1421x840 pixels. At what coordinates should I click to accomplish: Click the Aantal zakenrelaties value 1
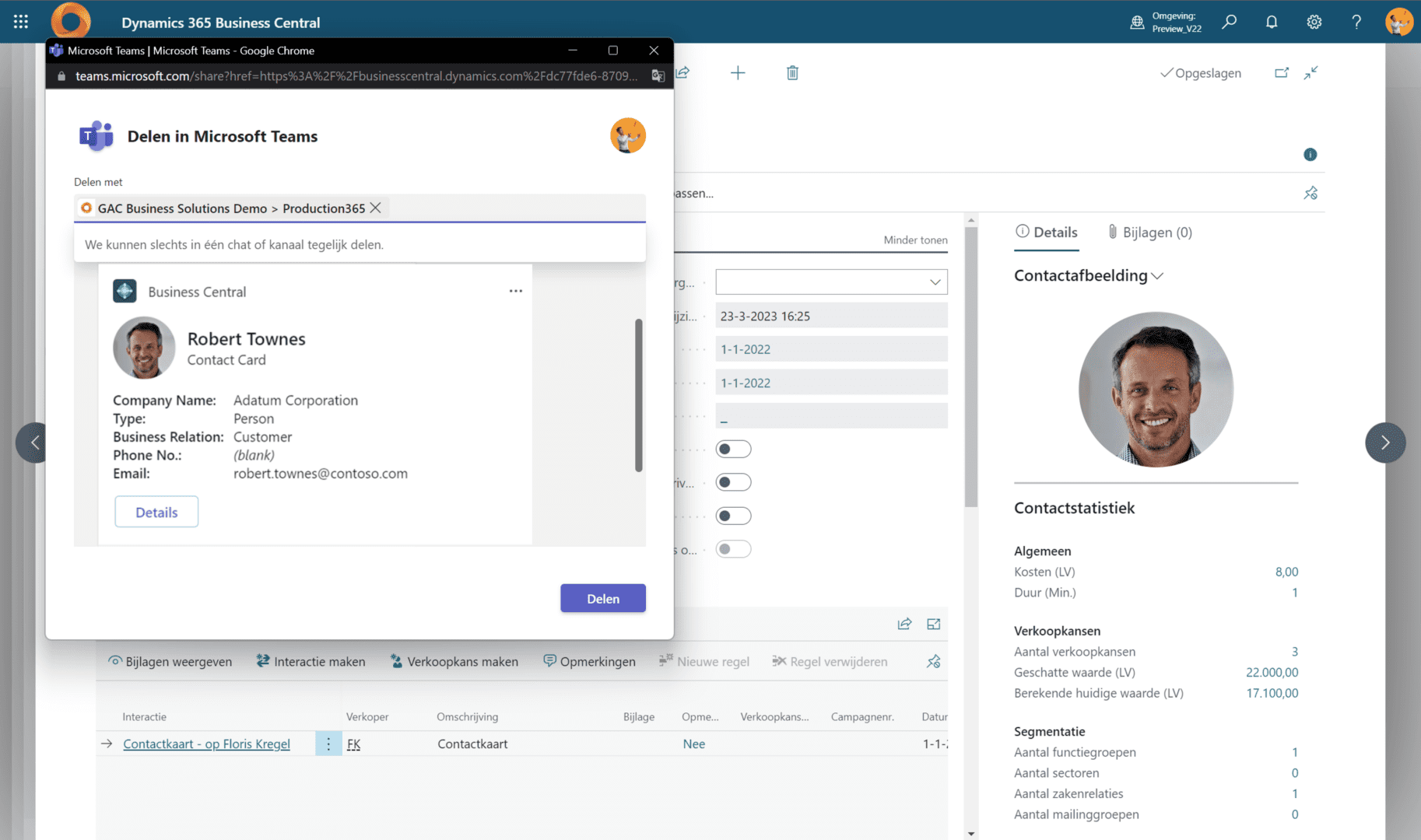tap(1294, 793)
